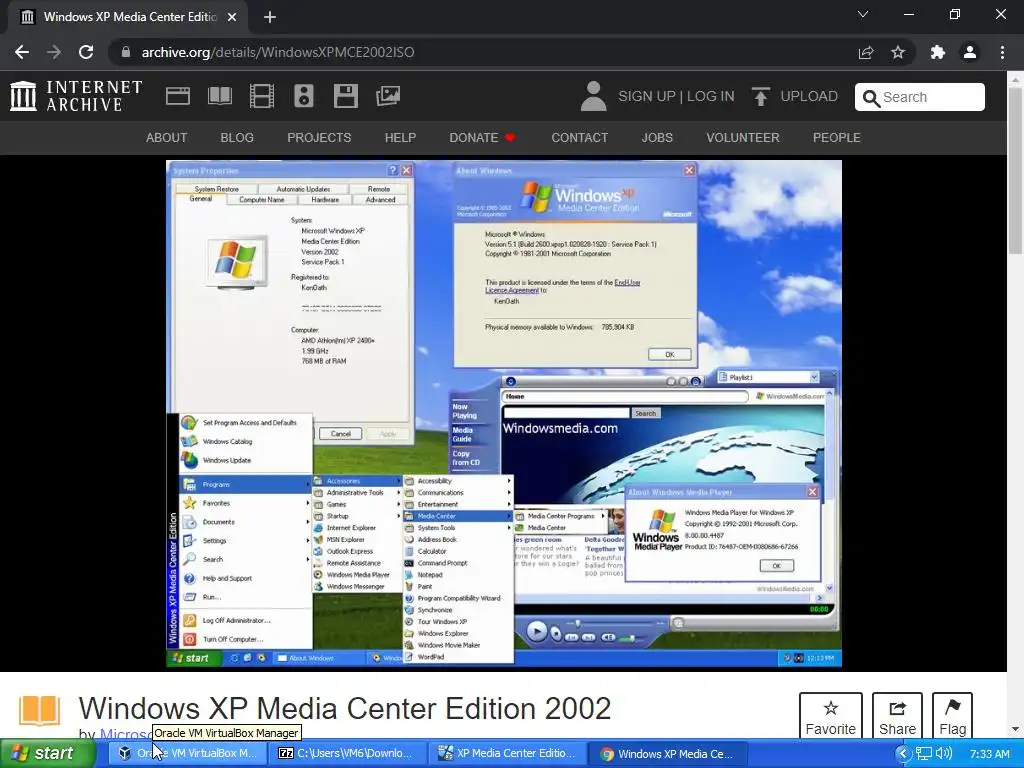Go back with browser back arrow
The height and width of the screenshot is (768, 1024).
click(22, 52)
